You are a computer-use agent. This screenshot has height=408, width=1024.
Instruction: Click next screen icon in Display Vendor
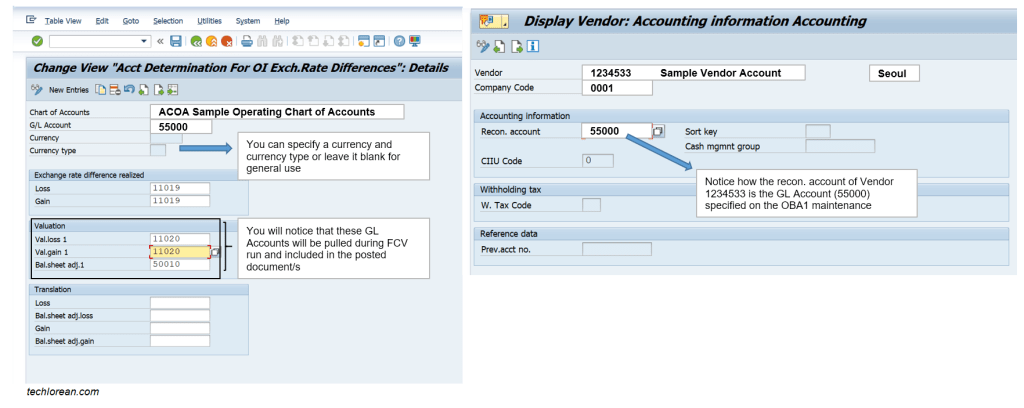click(x=517, y=46)
